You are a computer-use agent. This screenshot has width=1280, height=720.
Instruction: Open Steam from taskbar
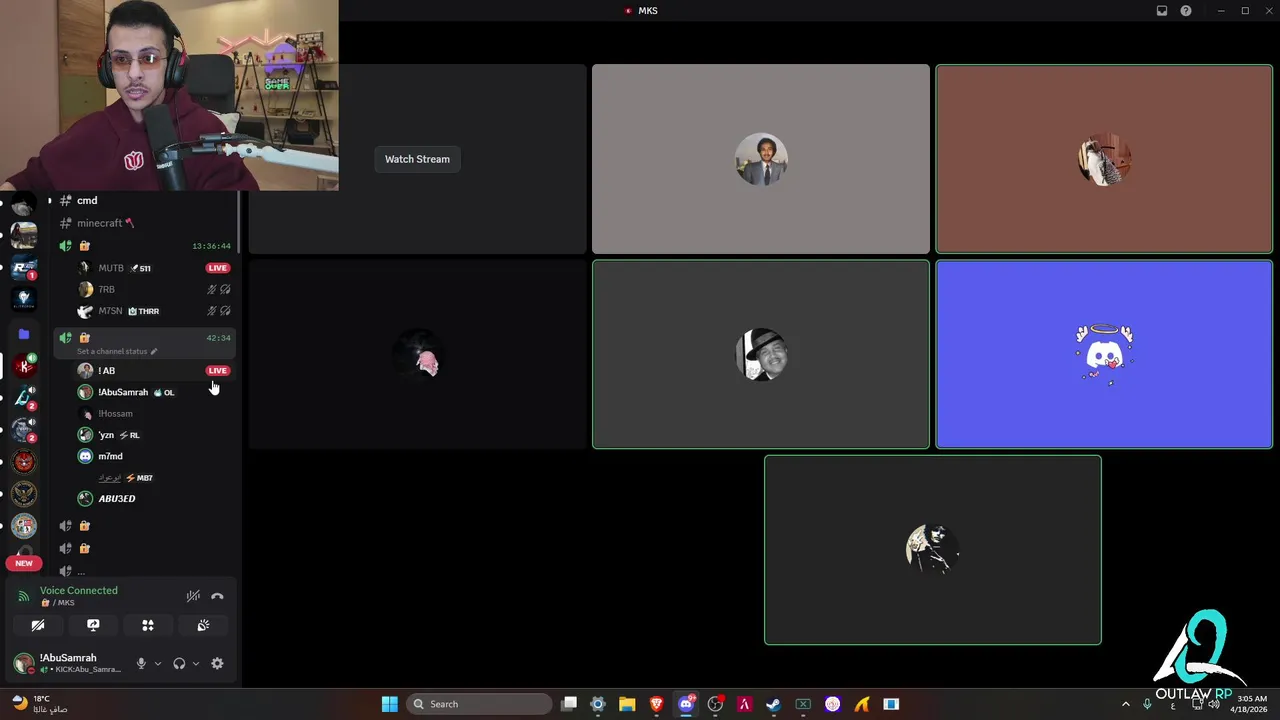pyautogui.click(x=773, y=704)
